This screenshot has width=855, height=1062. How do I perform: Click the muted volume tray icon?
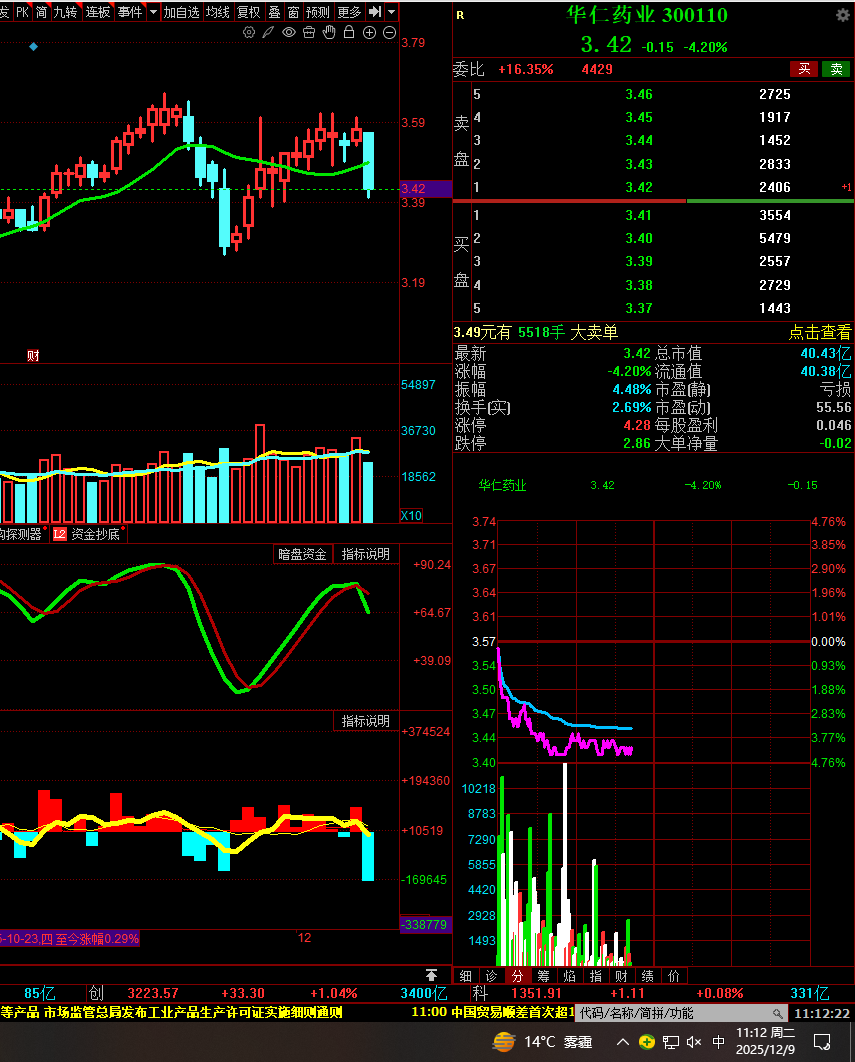pos(694,1042)
